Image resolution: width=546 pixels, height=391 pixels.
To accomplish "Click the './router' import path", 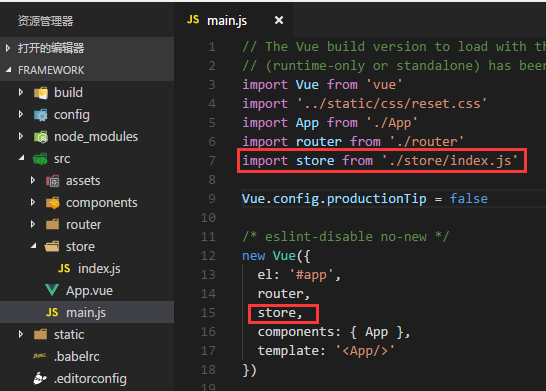I will click(x=427, y=142).
